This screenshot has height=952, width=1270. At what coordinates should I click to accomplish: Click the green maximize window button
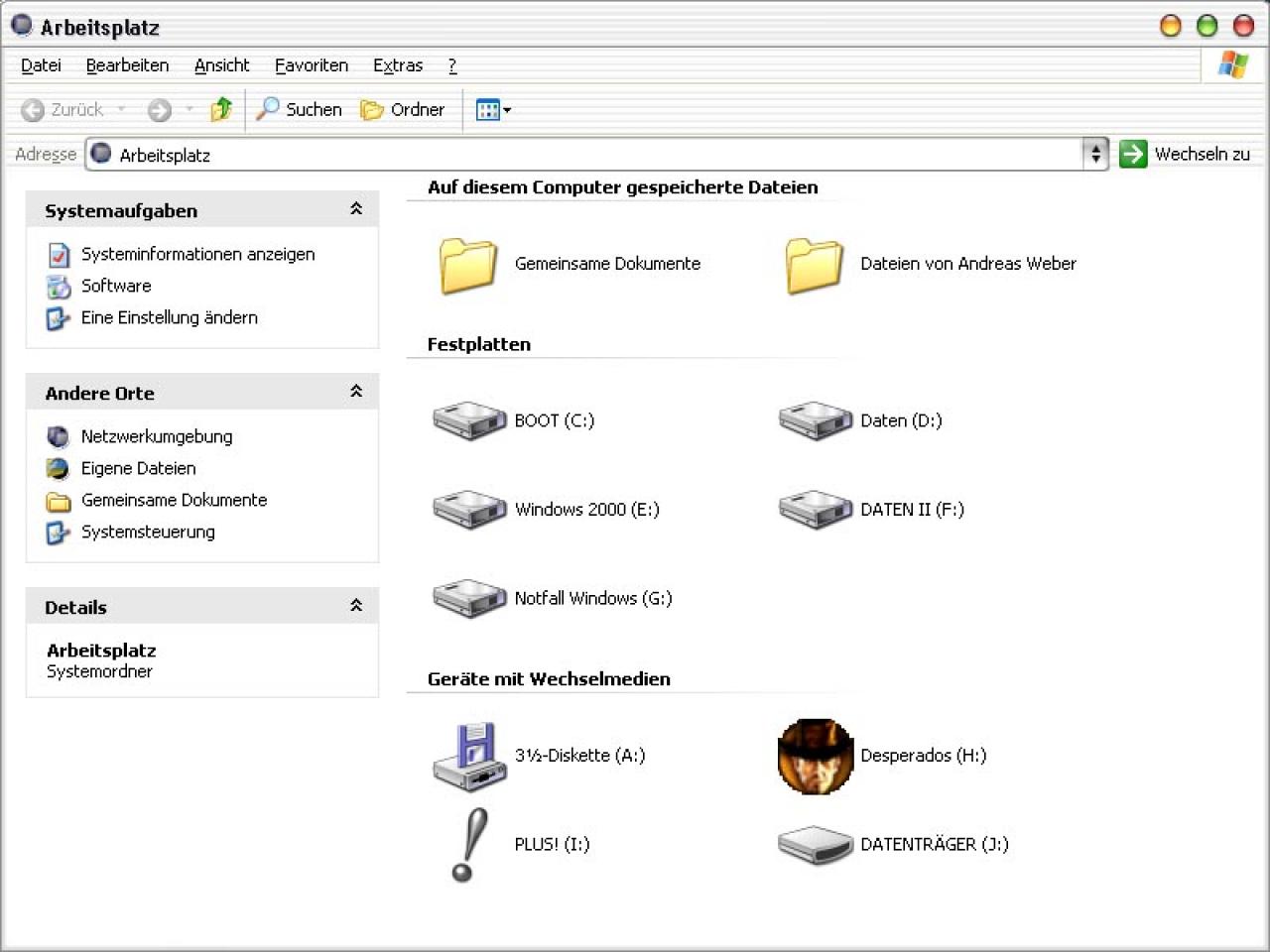point(1207,26)
